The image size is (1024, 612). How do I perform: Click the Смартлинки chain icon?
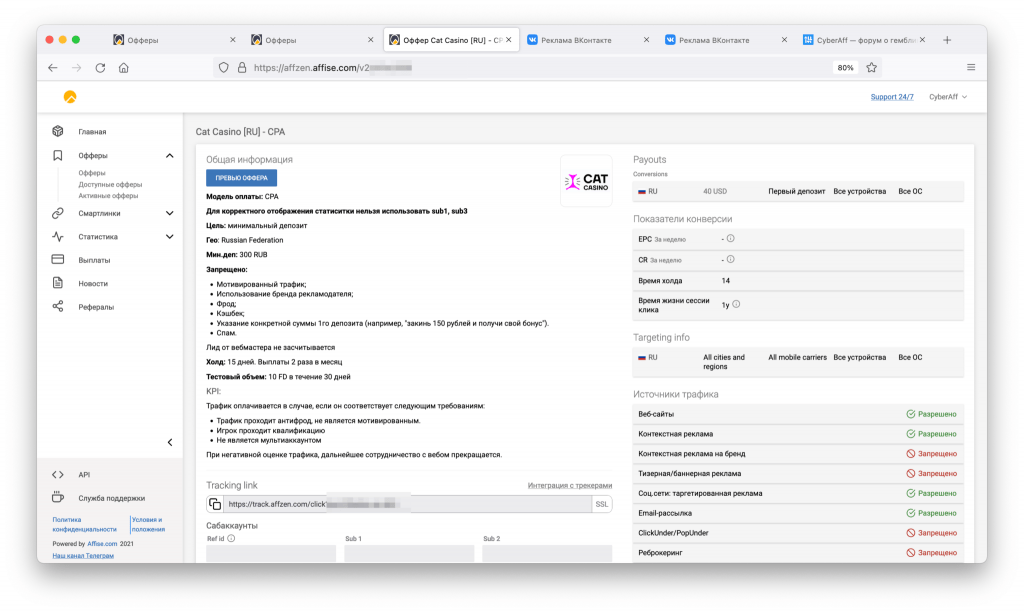58,213
